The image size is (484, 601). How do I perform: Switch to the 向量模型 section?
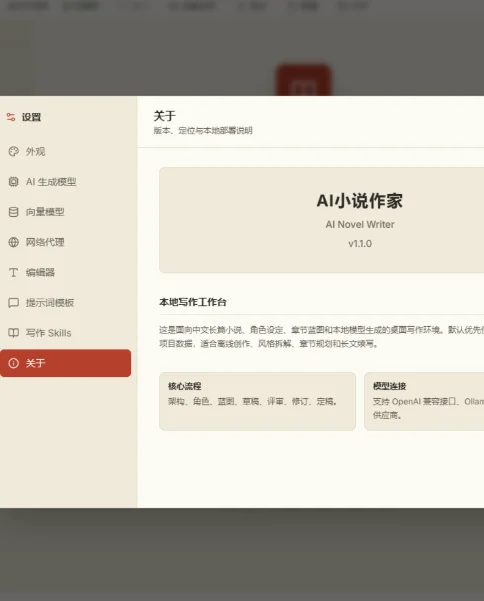coord(66,212)
